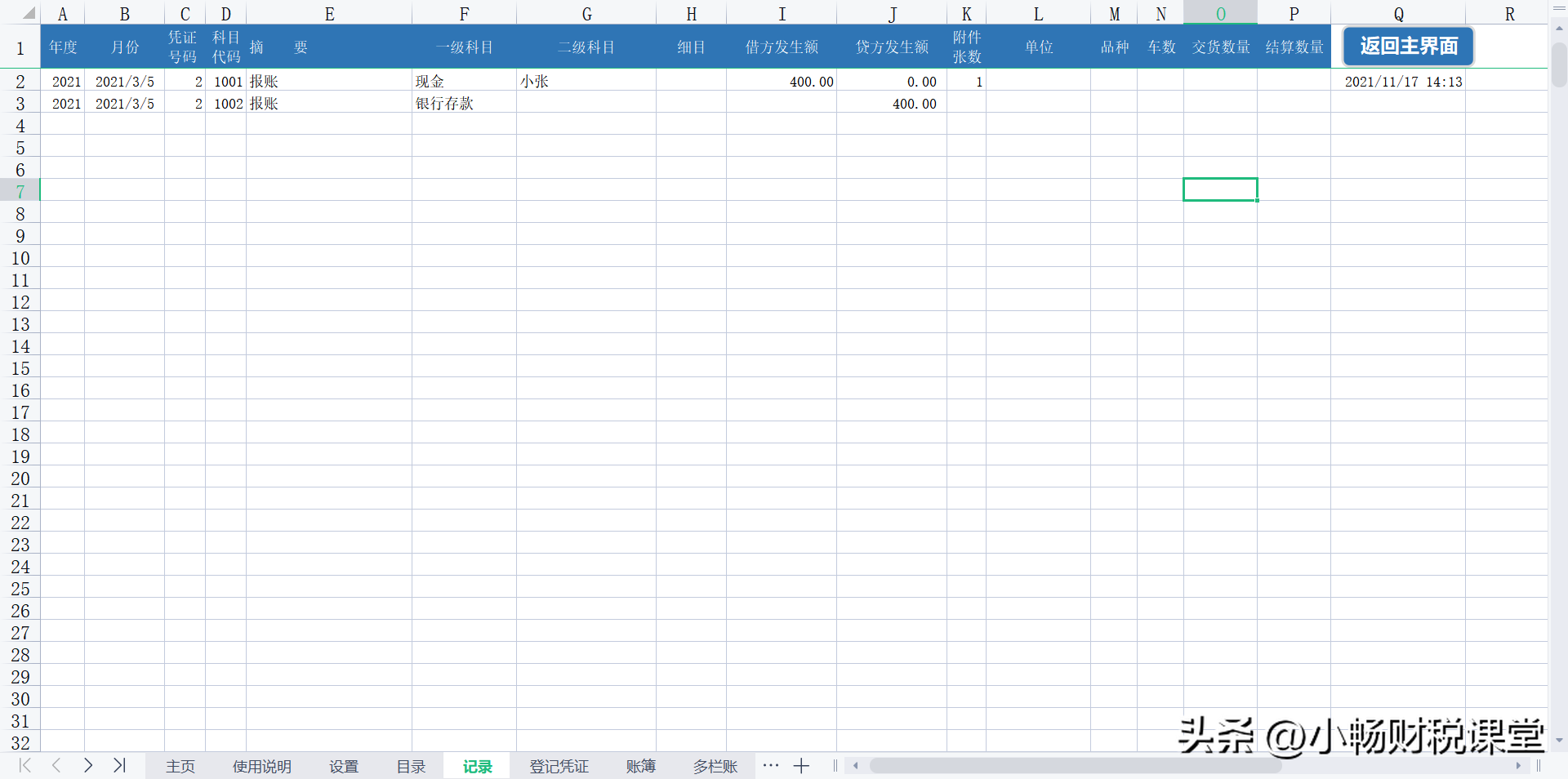1568x779 pixels.
Task: Select the debit amount 400.00 in row 2
Action: (x=782, y=81)
